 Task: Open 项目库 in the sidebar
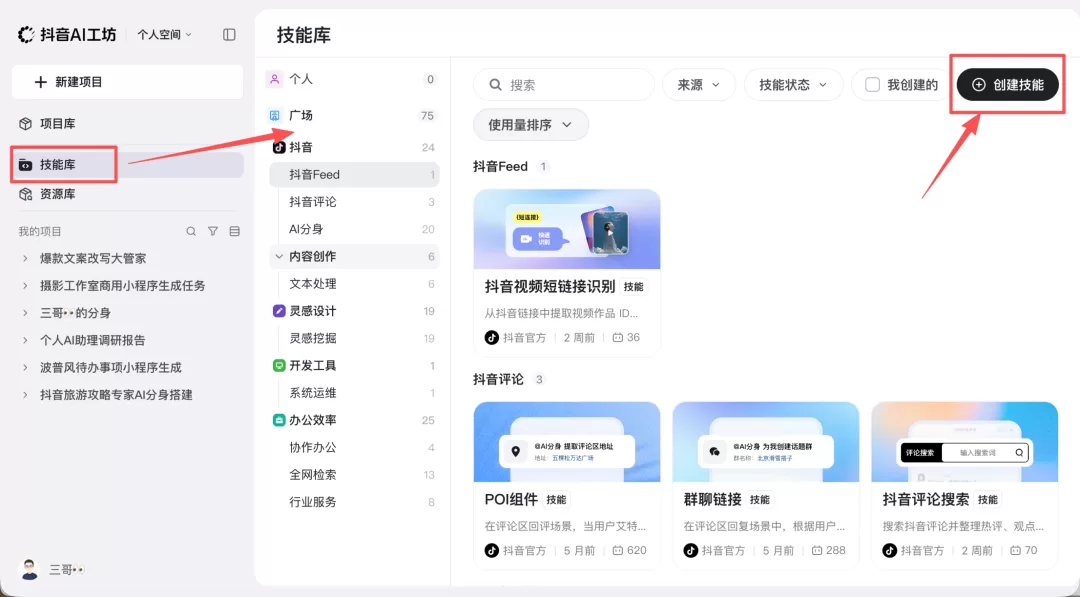(x=127, y=124)
